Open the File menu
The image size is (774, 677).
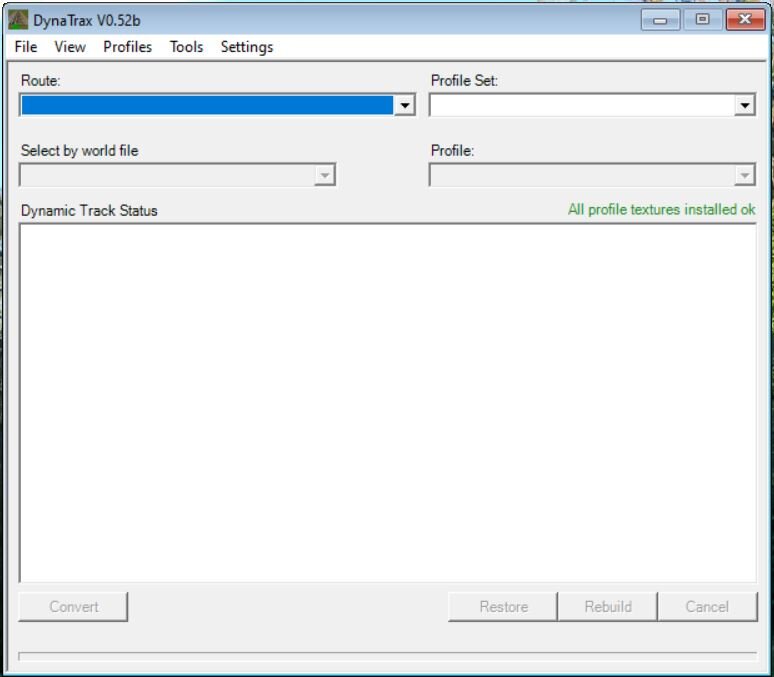point(26,47)
